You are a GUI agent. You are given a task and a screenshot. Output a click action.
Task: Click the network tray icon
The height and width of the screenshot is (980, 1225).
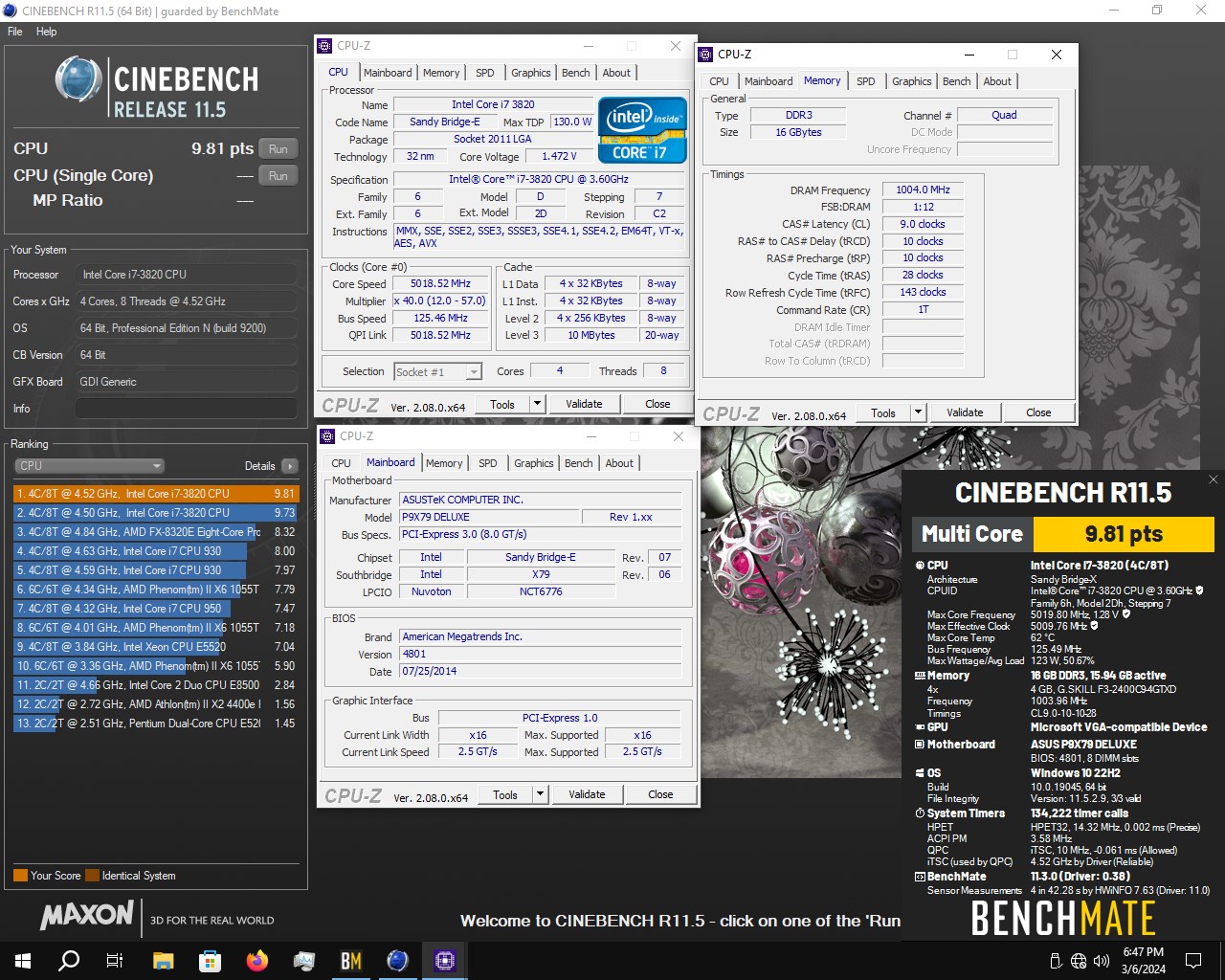(1079, 961)
